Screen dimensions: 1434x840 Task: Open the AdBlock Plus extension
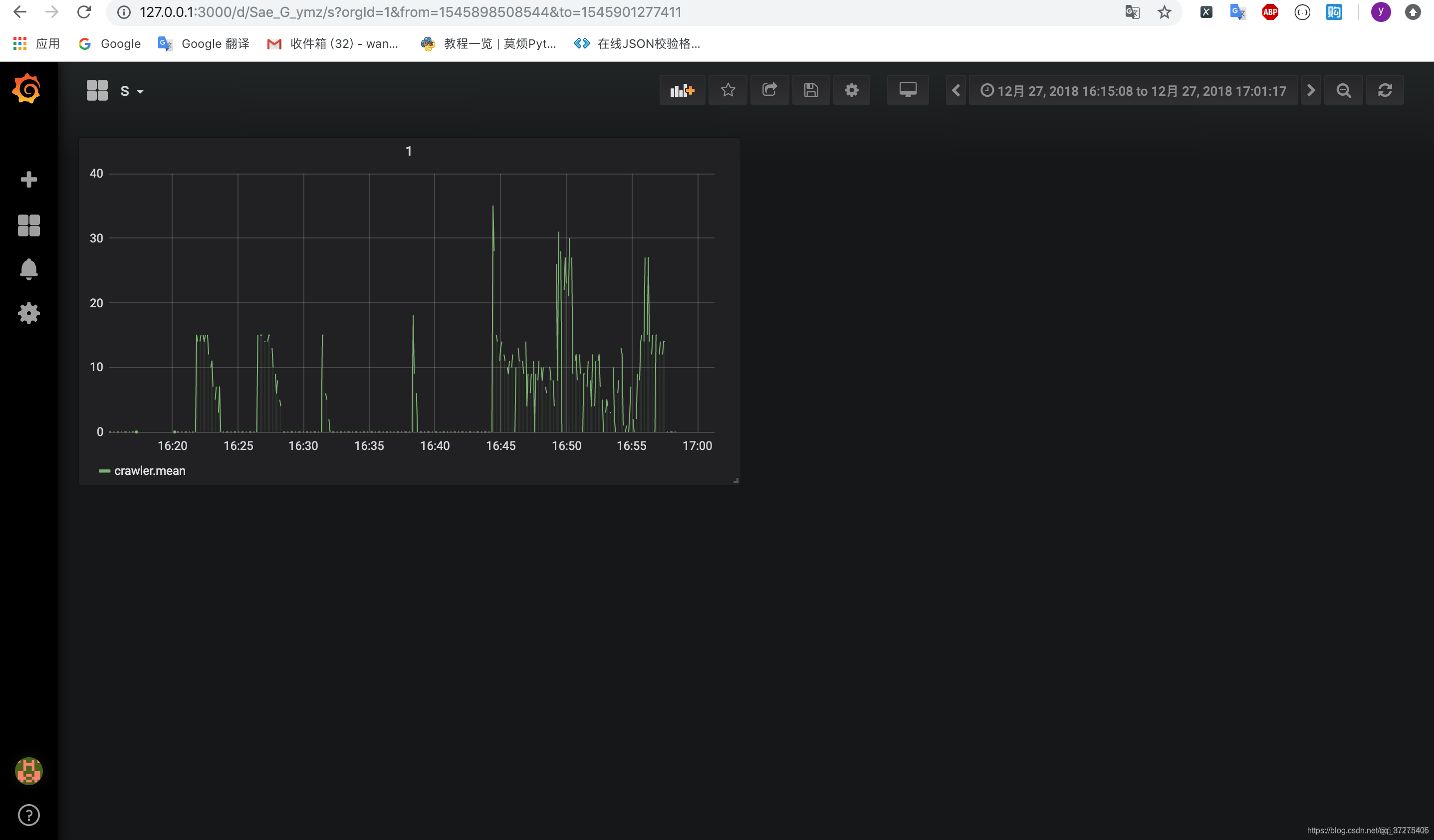click(1270, 12)
